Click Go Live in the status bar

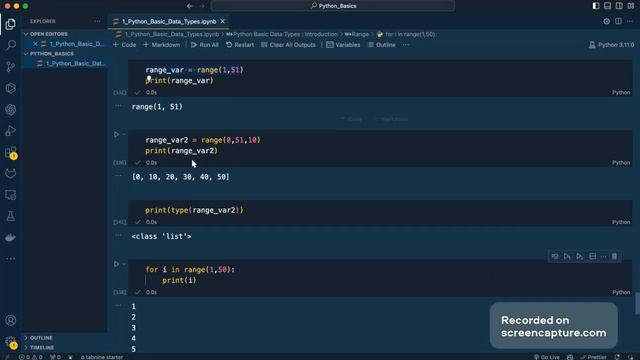click(547, 357)
